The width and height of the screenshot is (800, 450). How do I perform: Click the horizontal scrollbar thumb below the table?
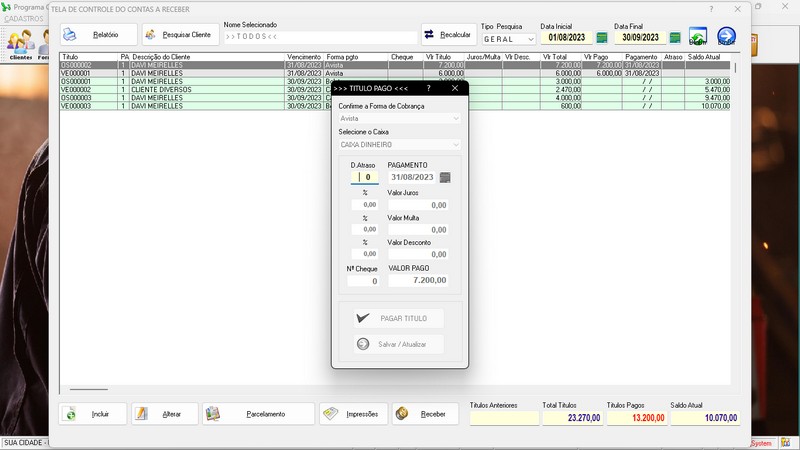89,389
